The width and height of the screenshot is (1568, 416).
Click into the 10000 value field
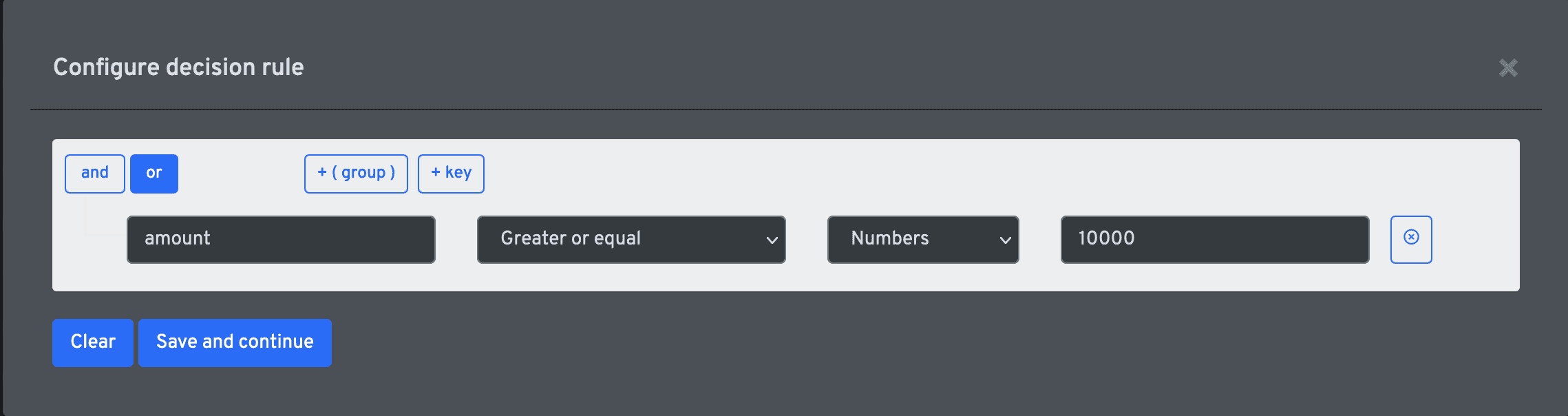coord(1215,239)
